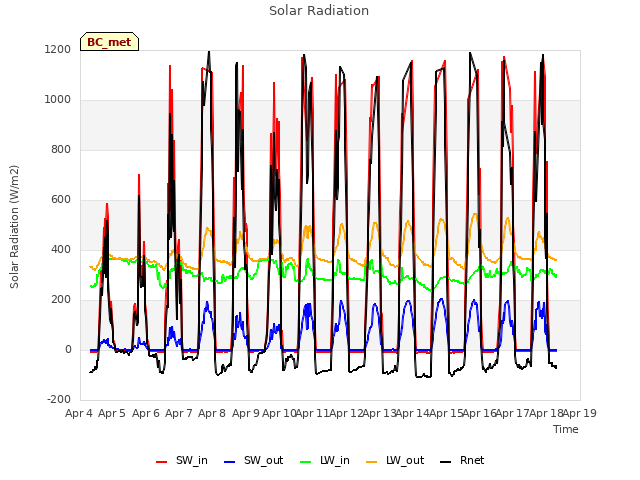Click the Apr 12 x-axis tick label
Screen dimensions: 640x480
click(x=346, y=413)
